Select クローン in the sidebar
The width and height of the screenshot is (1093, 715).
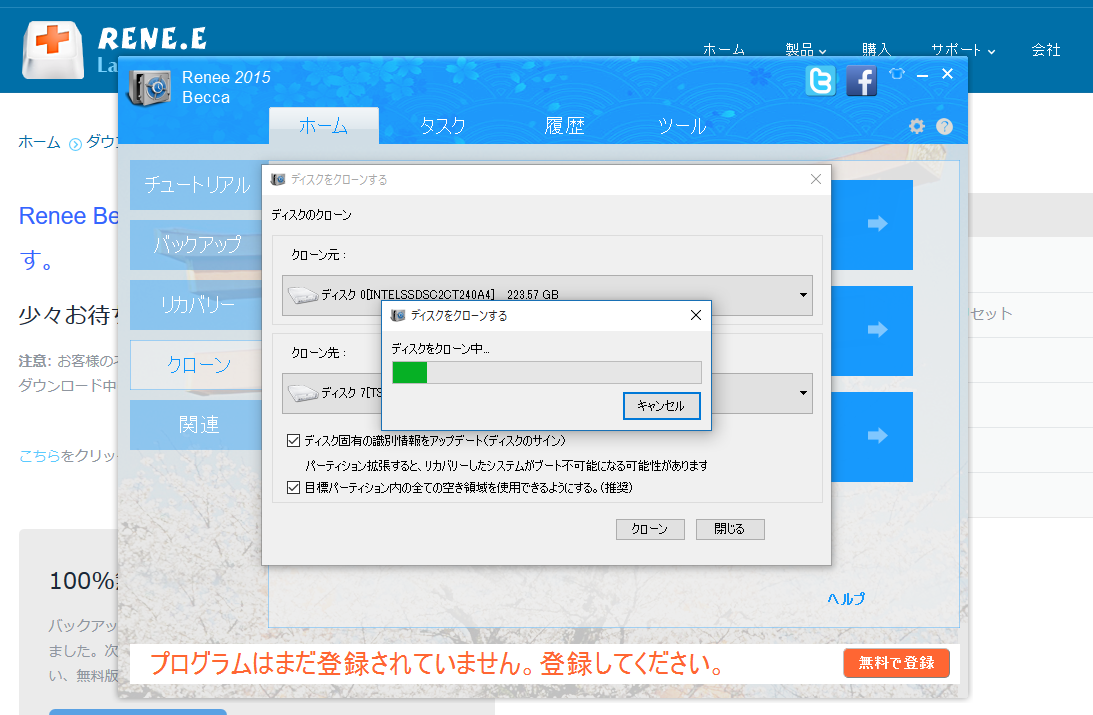click(x=197, y=364)
